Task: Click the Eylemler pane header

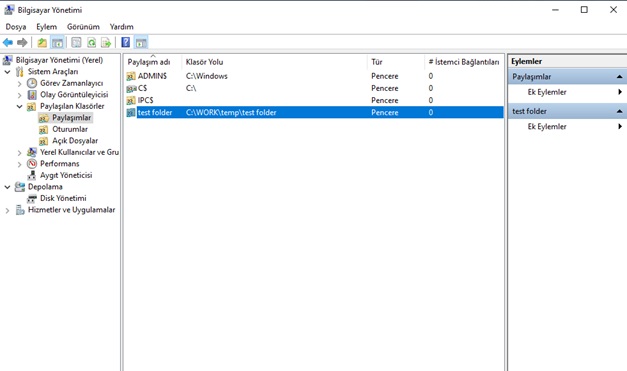Action: (567, 61)
